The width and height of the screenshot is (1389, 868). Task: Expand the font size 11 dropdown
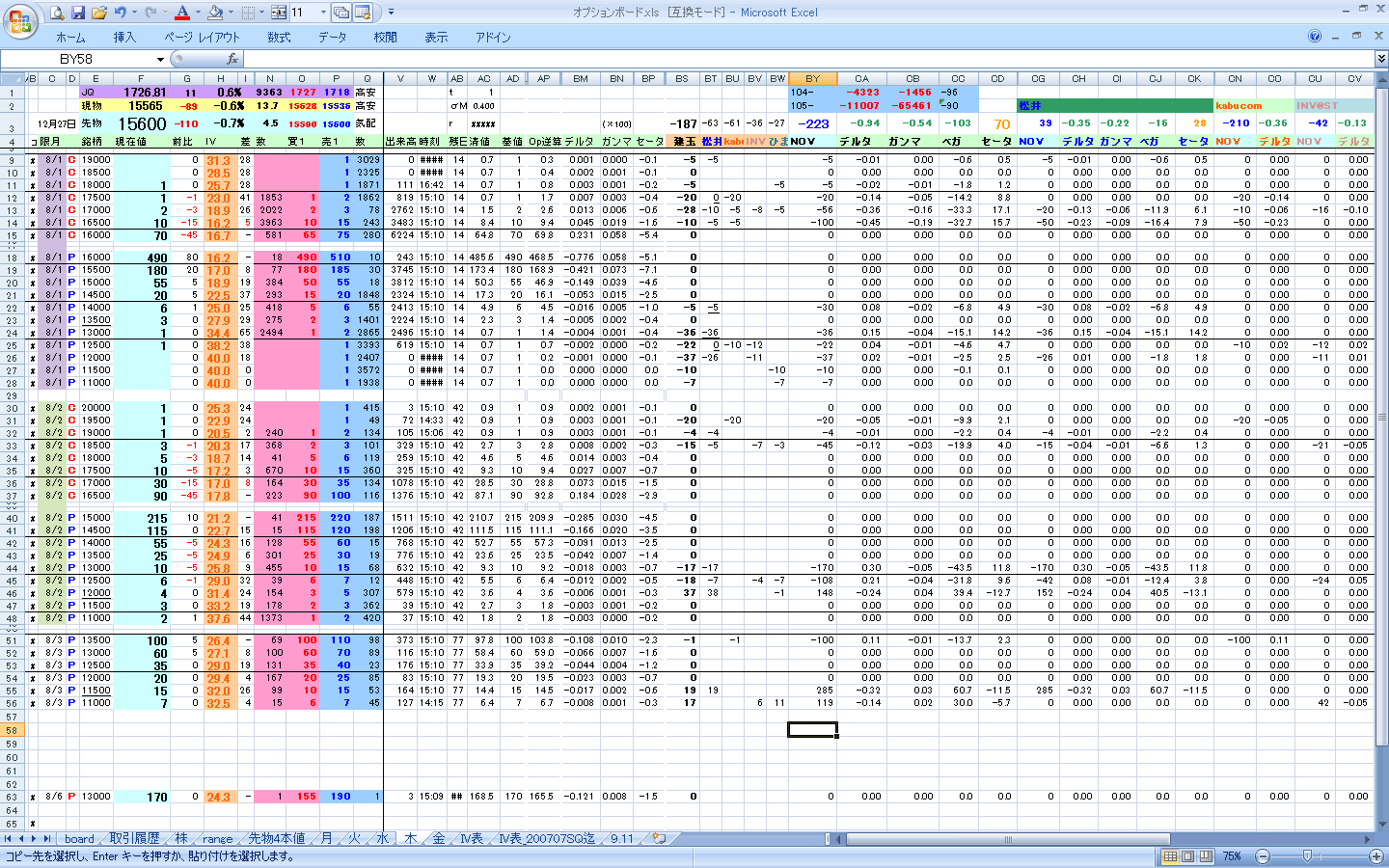[322, 13]
